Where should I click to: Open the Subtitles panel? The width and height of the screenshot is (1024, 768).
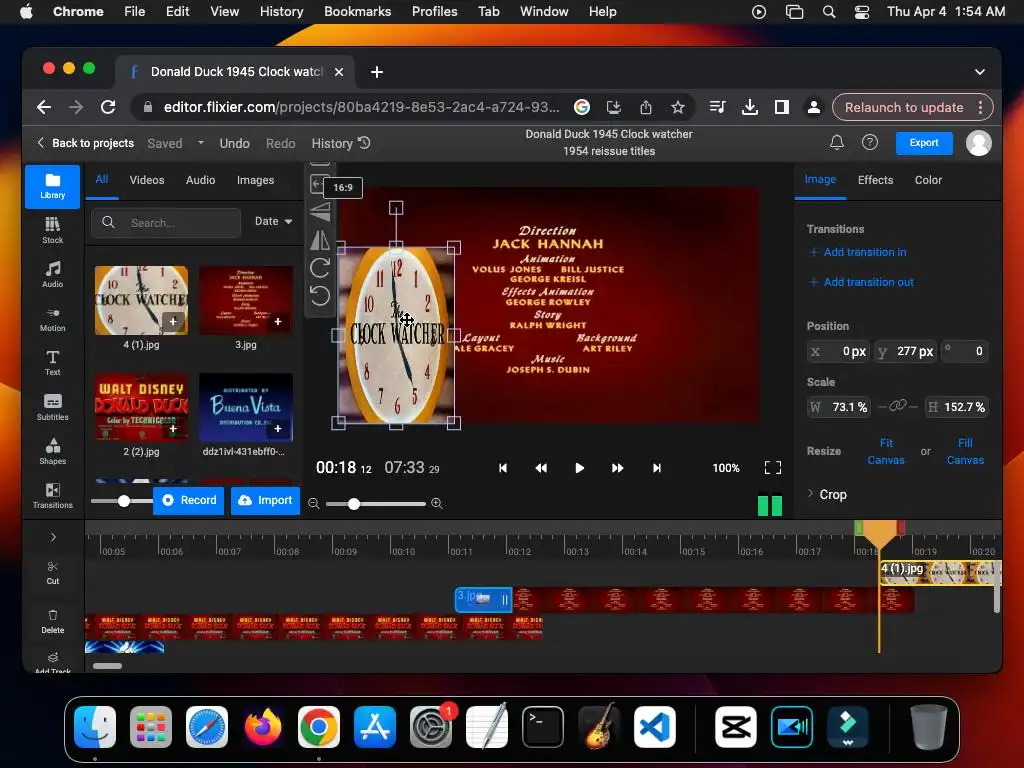[x=52, y=407]
